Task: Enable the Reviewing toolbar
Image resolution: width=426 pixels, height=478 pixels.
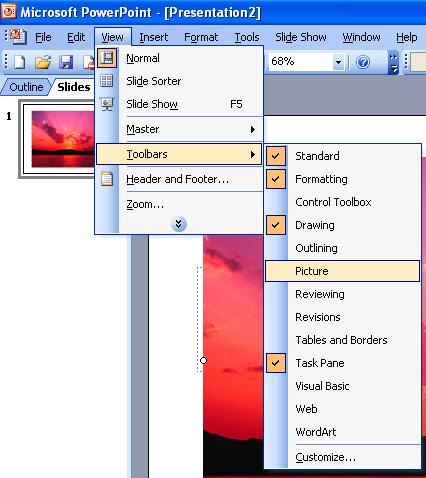Action: click(343, 294)
